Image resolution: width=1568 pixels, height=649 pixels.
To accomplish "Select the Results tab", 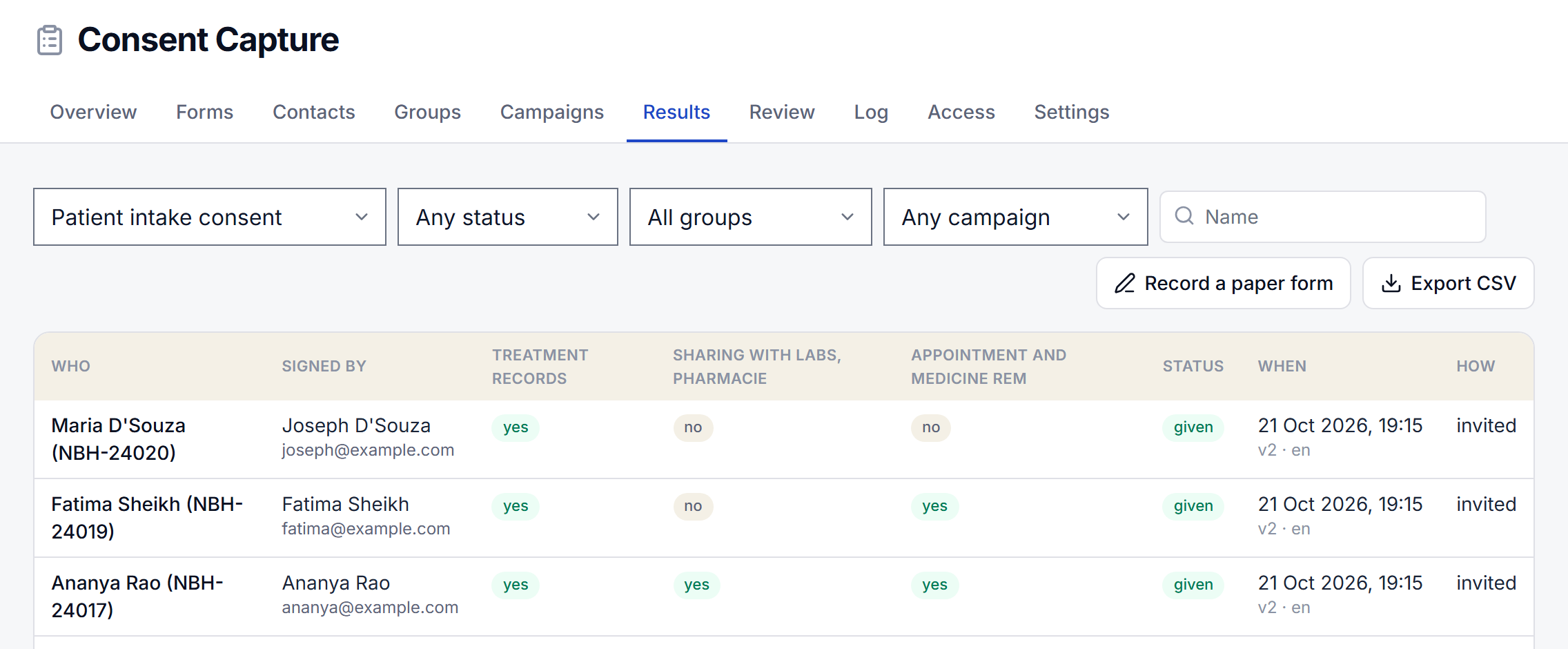I will (676, 112).
